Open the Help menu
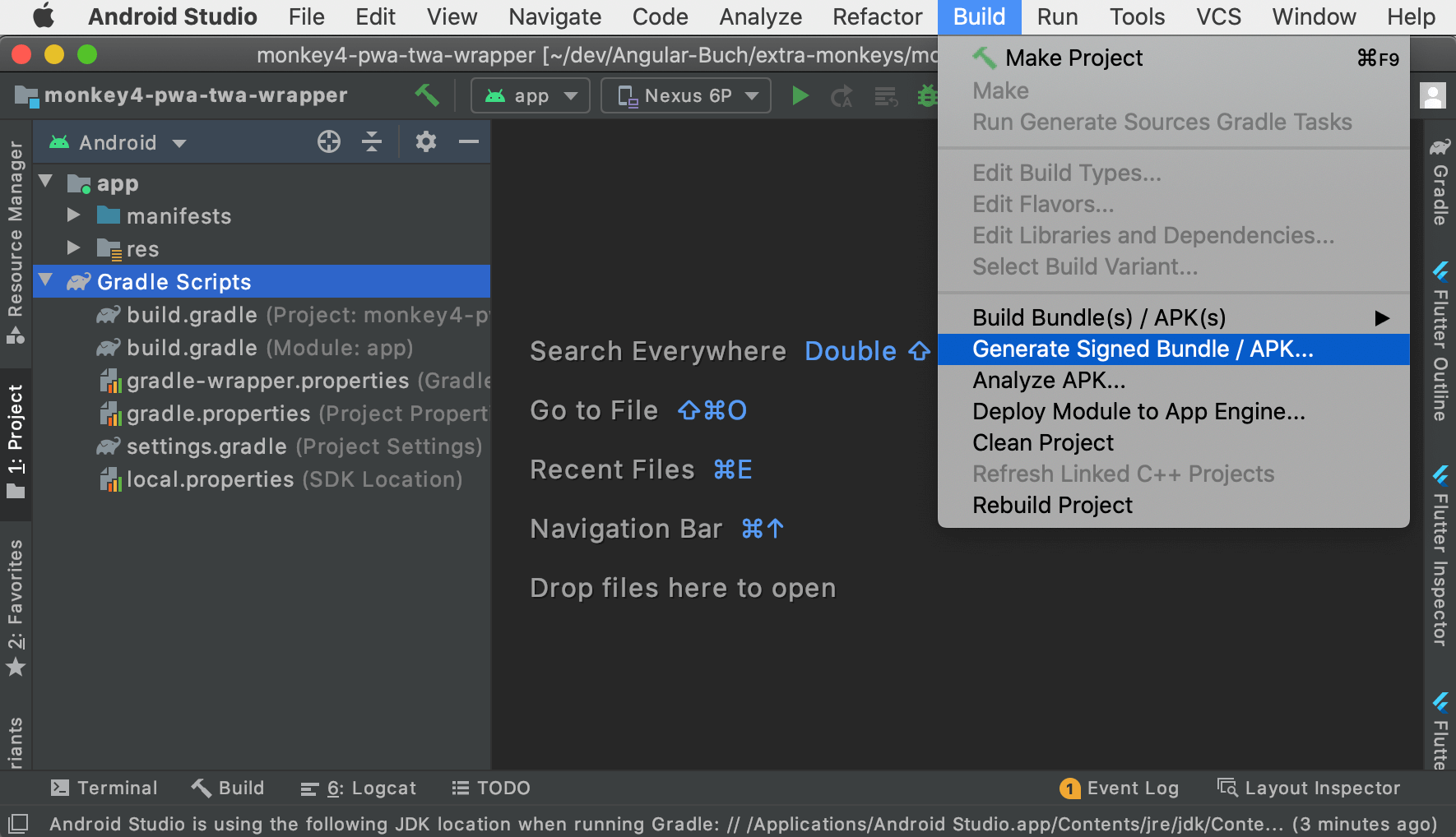The image size is (1456, 837). pos(1412,16)
